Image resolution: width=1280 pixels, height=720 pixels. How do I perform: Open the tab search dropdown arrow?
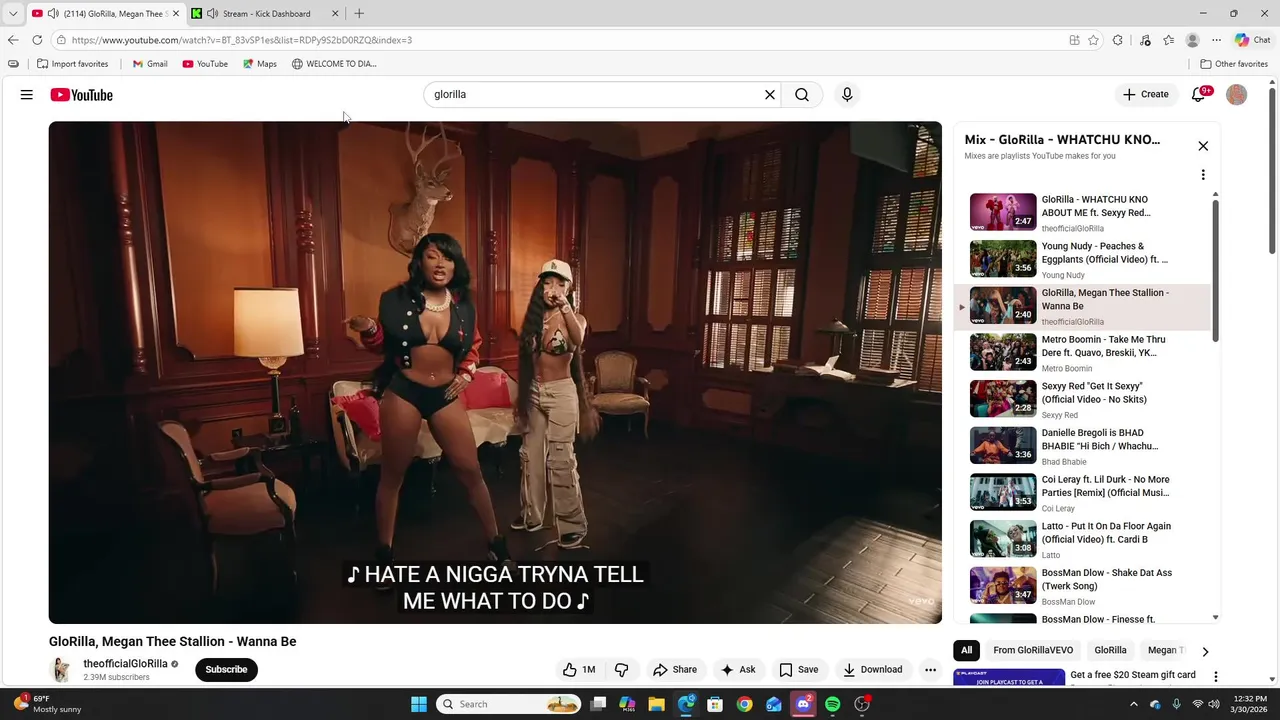tap(13, 14)
